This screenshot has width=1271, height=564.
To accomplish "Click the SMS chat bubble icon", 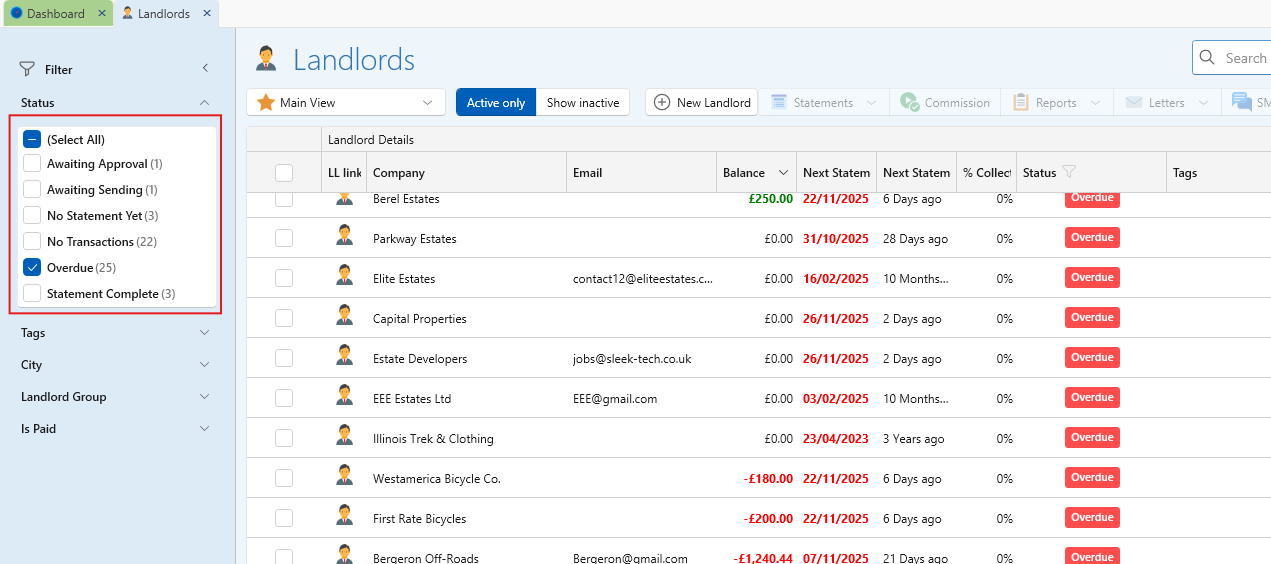I will coord(1241,102).
